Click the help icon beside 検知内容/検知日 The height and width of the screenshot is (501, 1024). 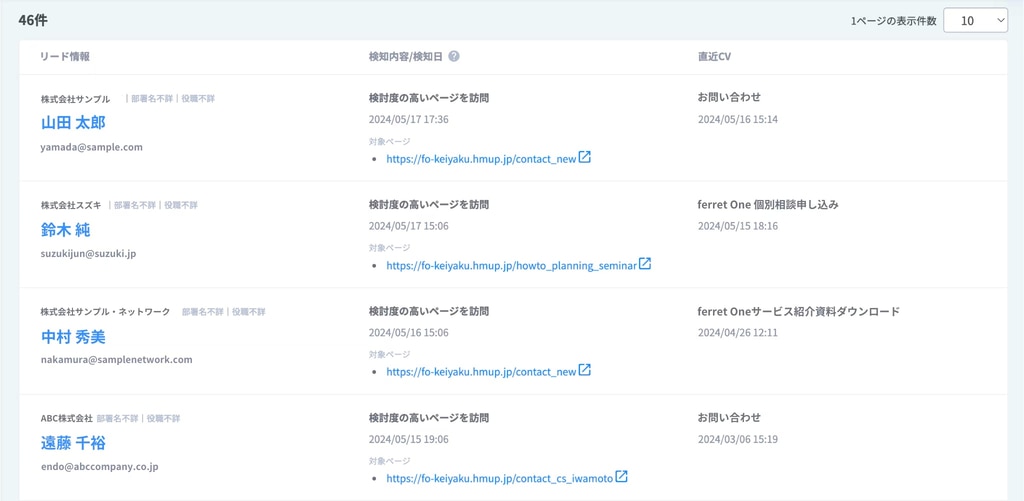coord(454,57)
